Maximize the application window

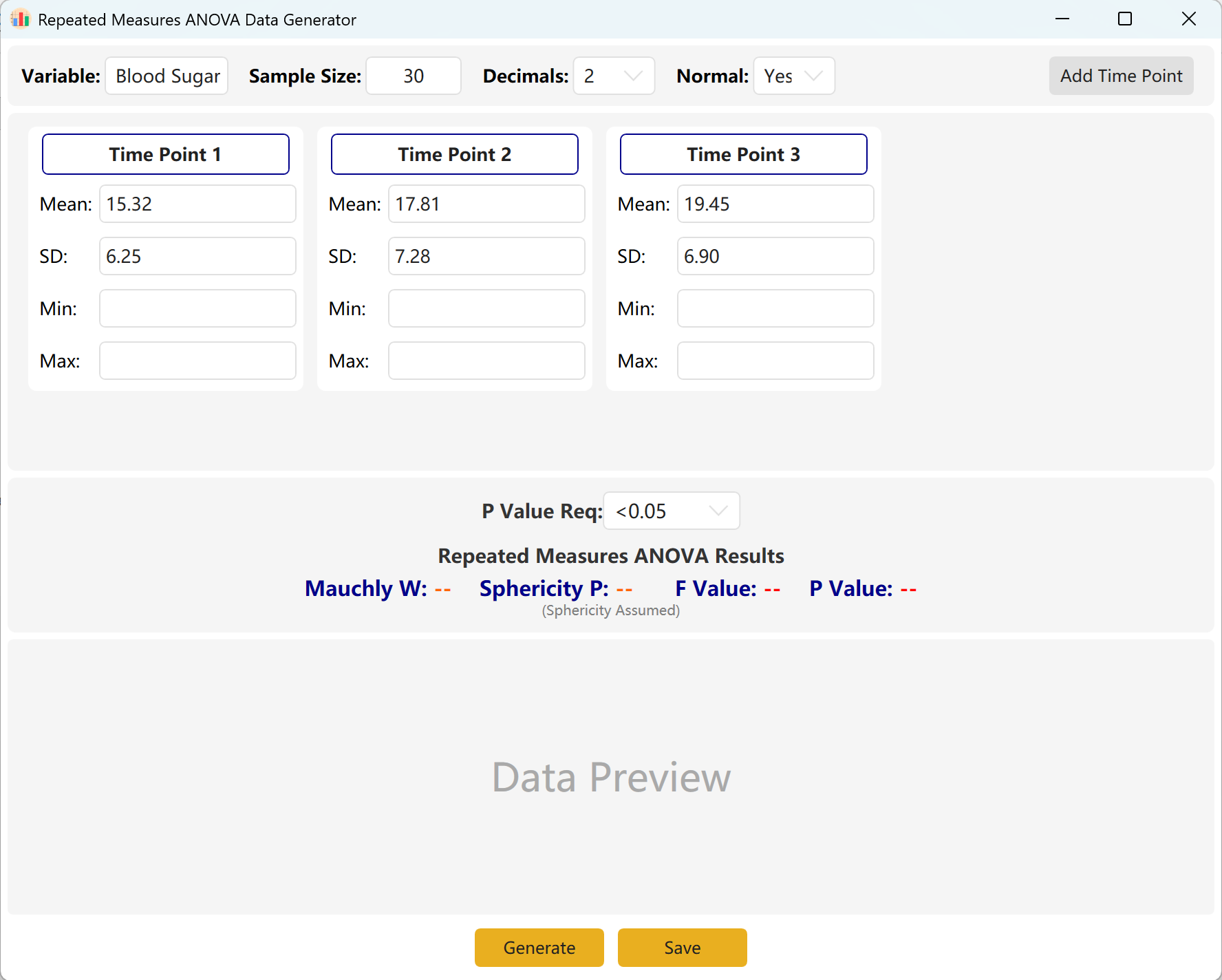(1125, 19)
